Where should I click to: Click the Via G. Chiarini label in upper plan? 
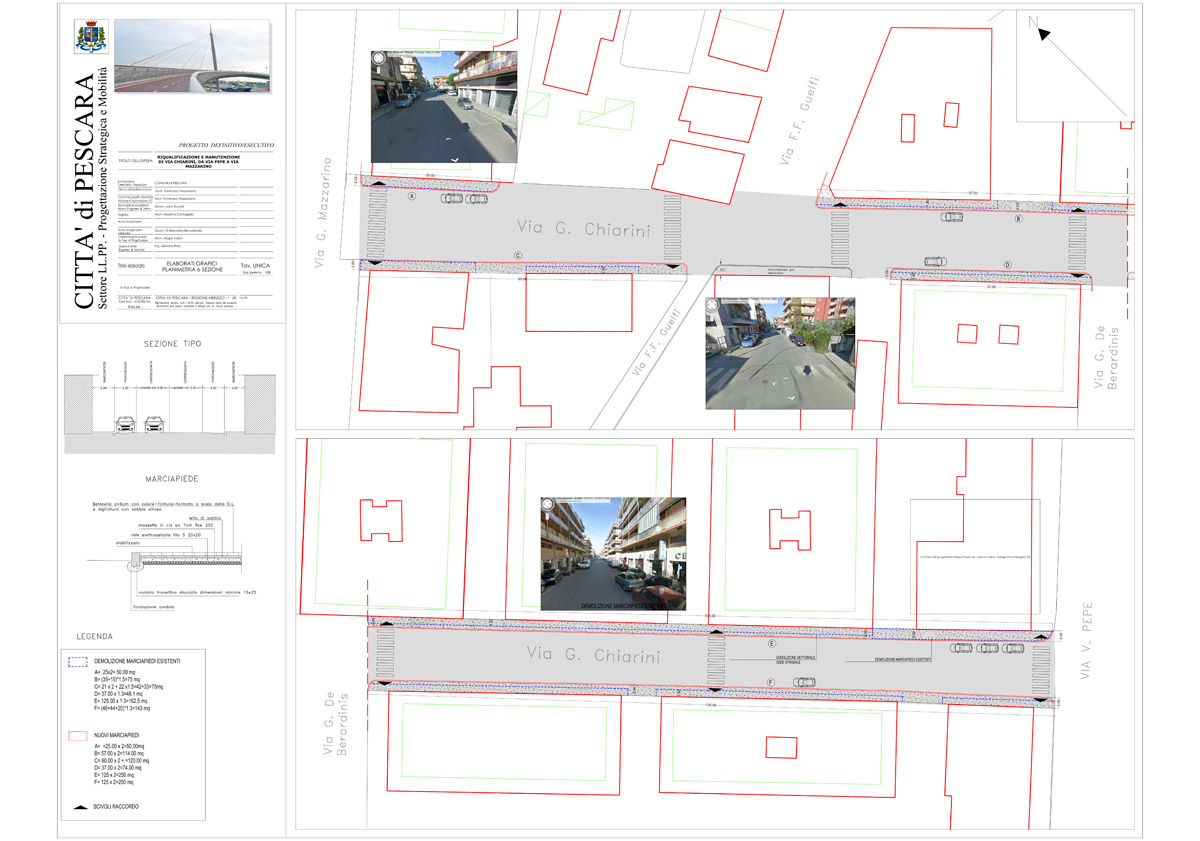(583, 230)
